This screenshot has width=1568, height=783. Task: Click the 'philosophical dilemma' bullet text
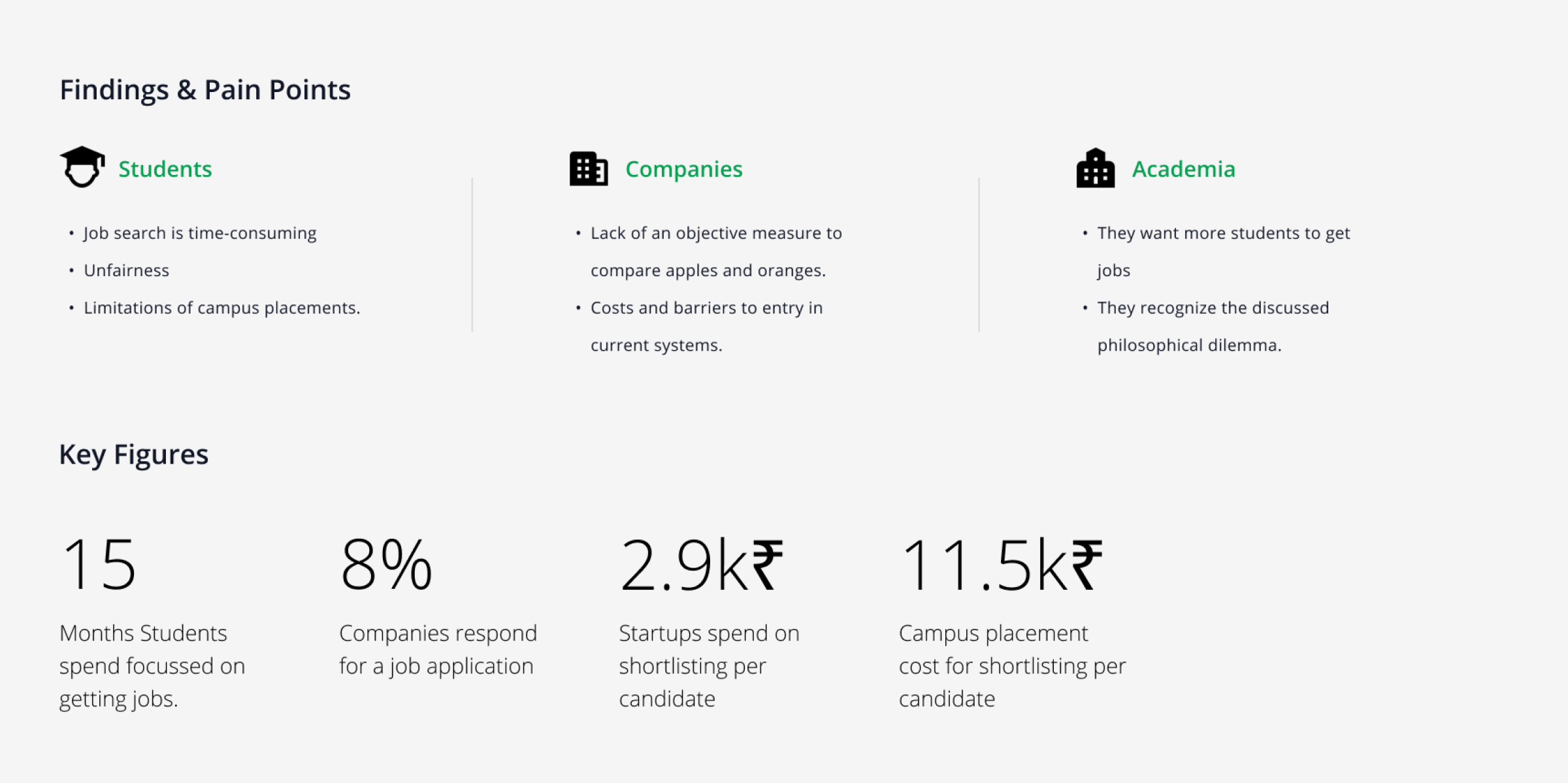(1189, 345)
